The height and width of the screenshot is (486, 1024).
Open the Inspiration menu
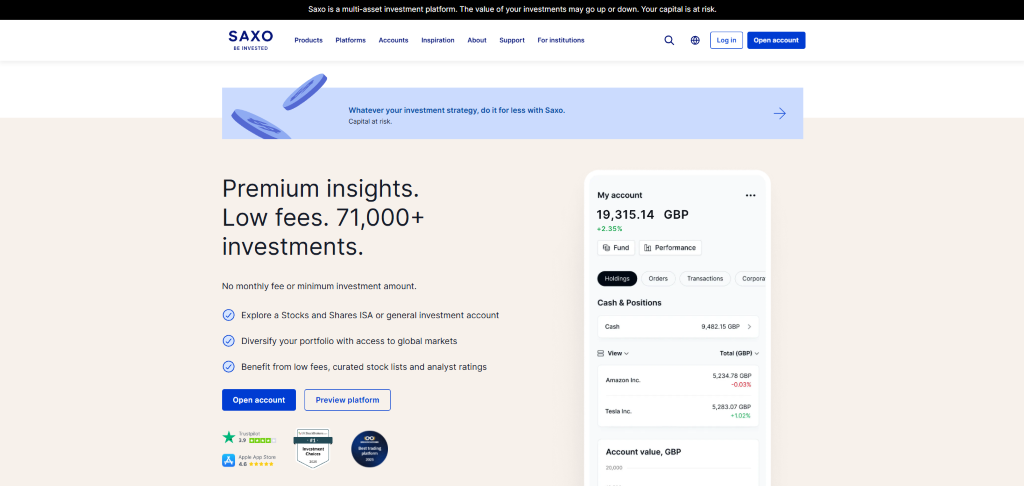[438, 40]
